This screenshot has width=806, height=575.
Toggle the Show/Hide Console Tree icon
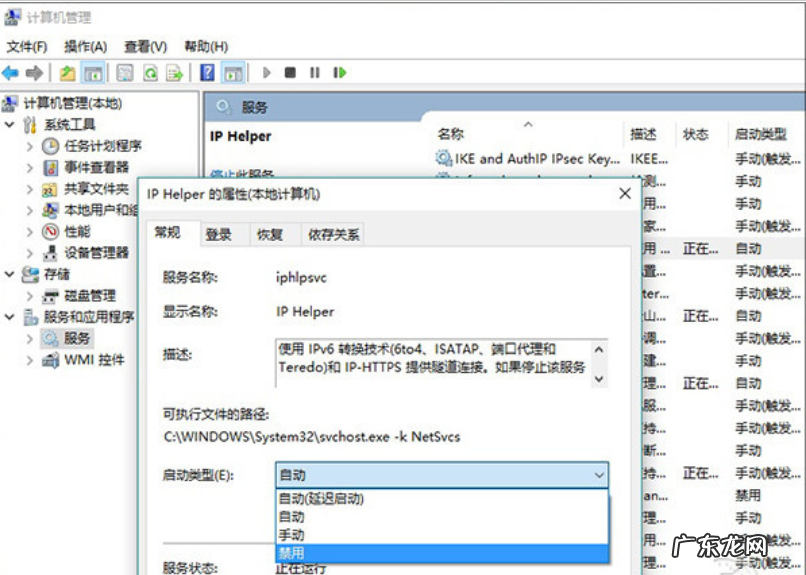[93, 73]
